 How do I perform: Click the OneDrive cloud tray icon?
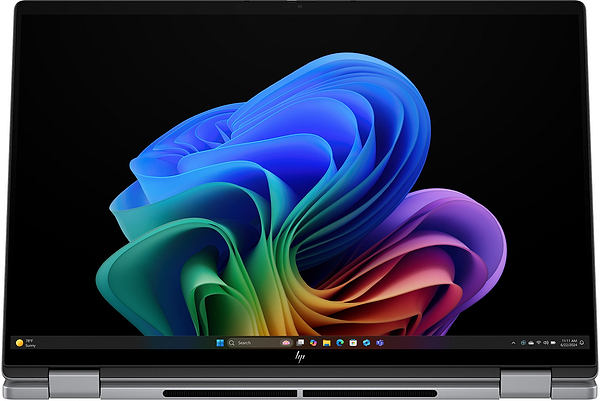pyautogui.click(x=531, y=343)
